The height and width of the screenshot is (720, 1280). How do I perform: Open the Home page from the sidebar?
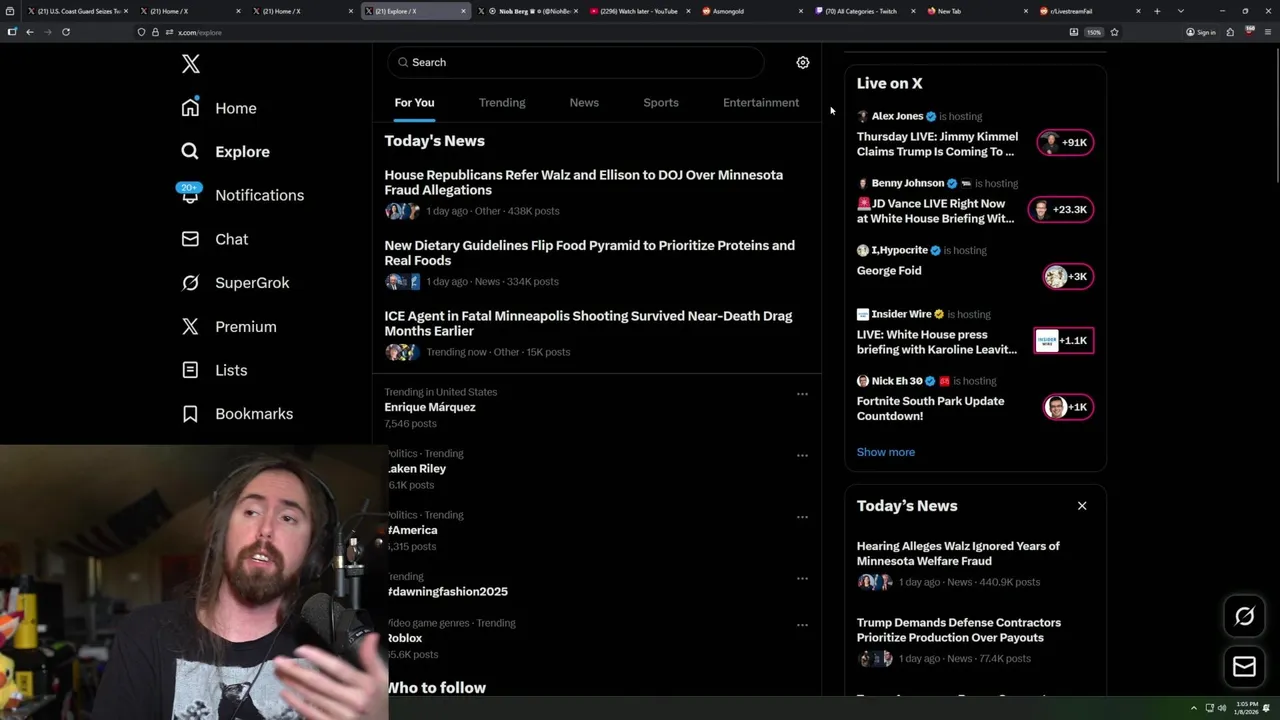tap(219, 108)
